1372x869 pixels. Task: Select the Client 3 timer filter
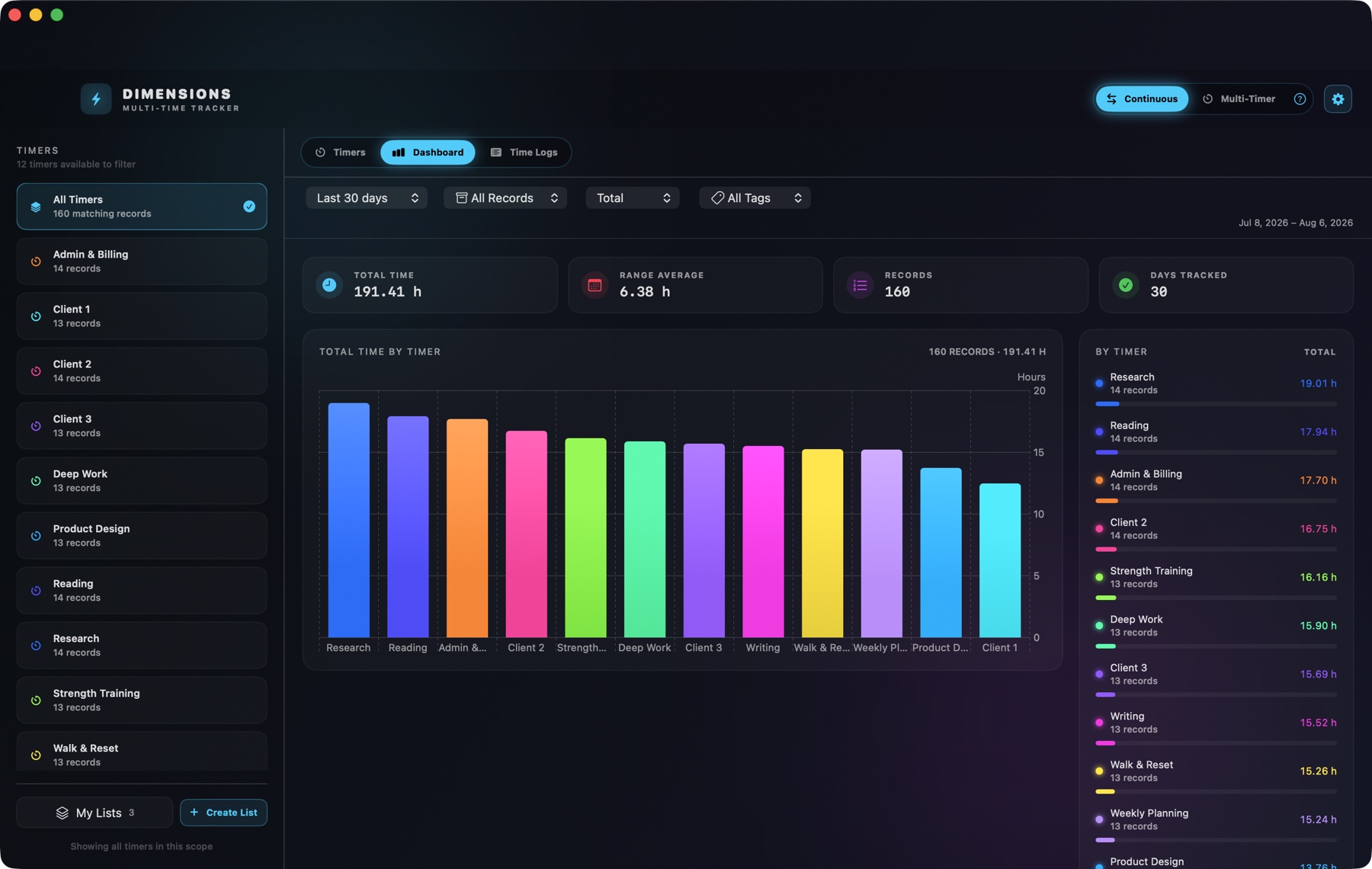point(142,426)
